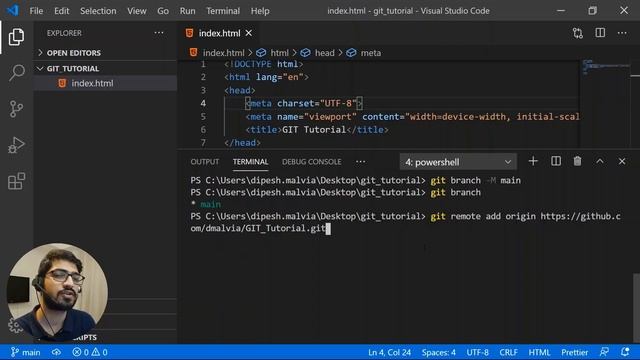640x360 pixels.
Task: Open the Manage gear icon
Action: point(15,325)
